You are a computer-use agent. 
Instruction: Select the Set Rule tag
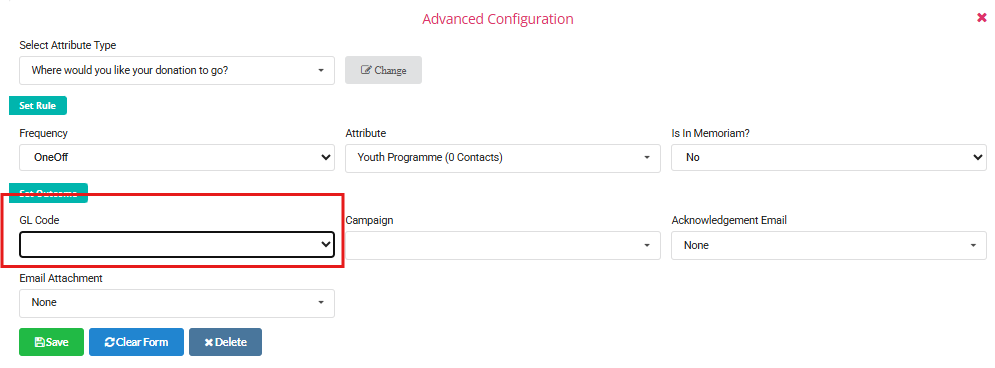[x=37, y=106]
